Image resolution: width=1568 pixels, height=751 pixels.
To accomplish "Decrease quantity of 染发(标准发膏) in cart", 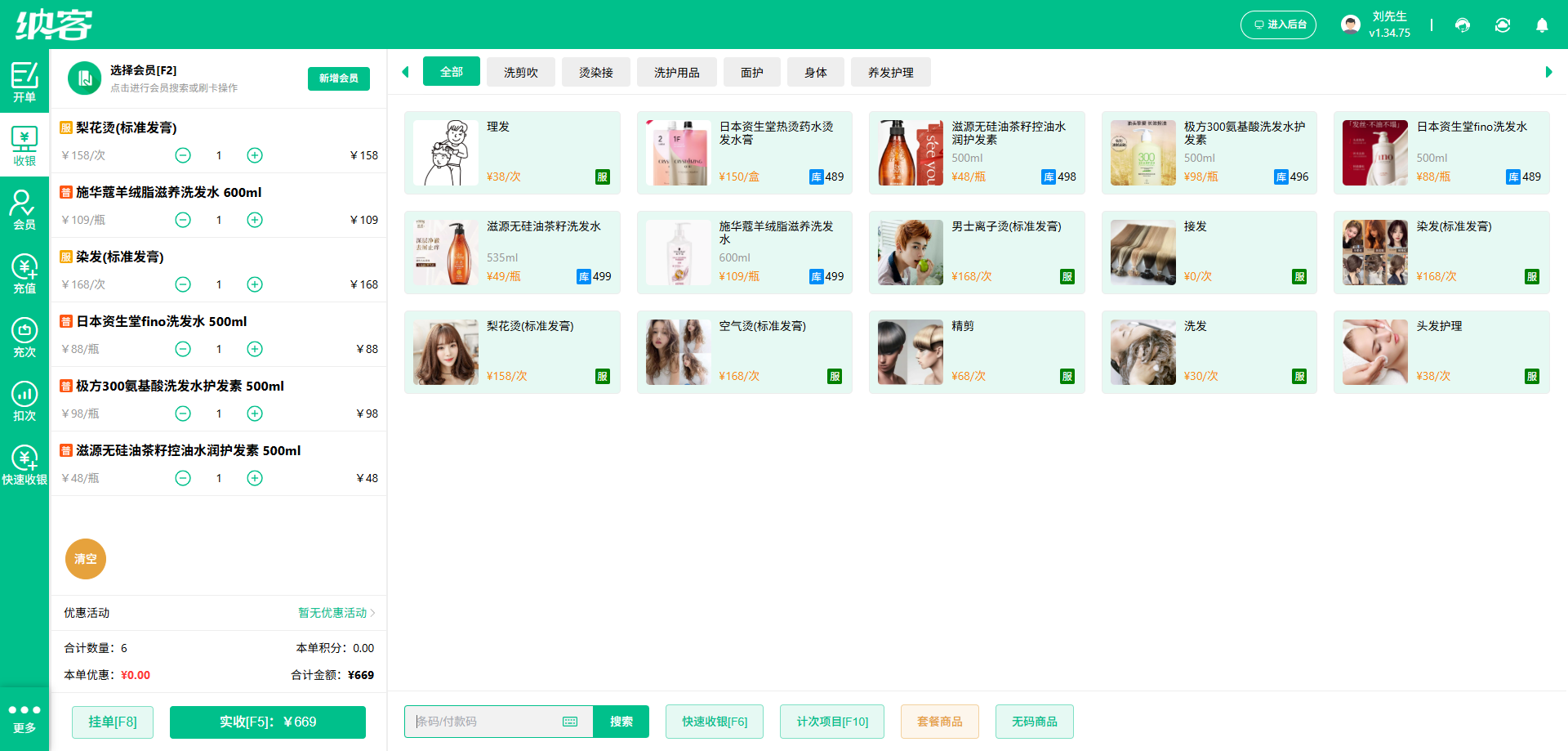I will coord(183,284).
